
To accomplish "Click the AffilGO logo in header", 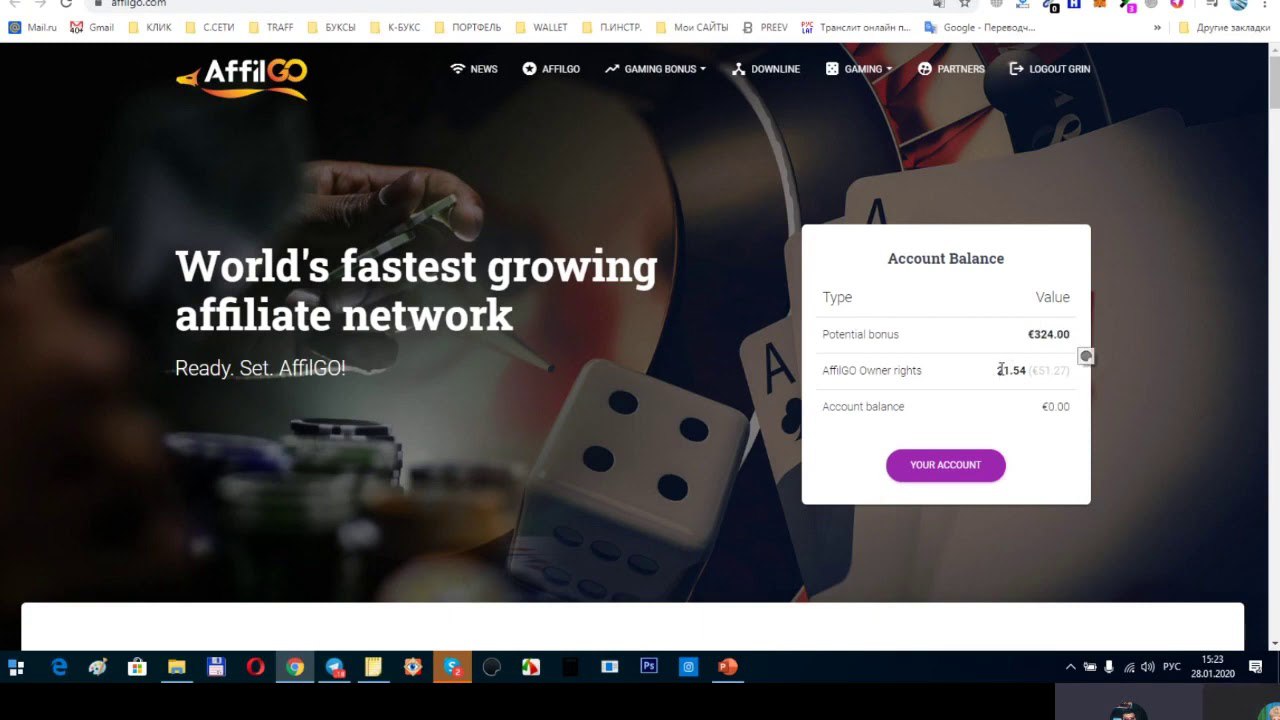I will tap(241, 78).
